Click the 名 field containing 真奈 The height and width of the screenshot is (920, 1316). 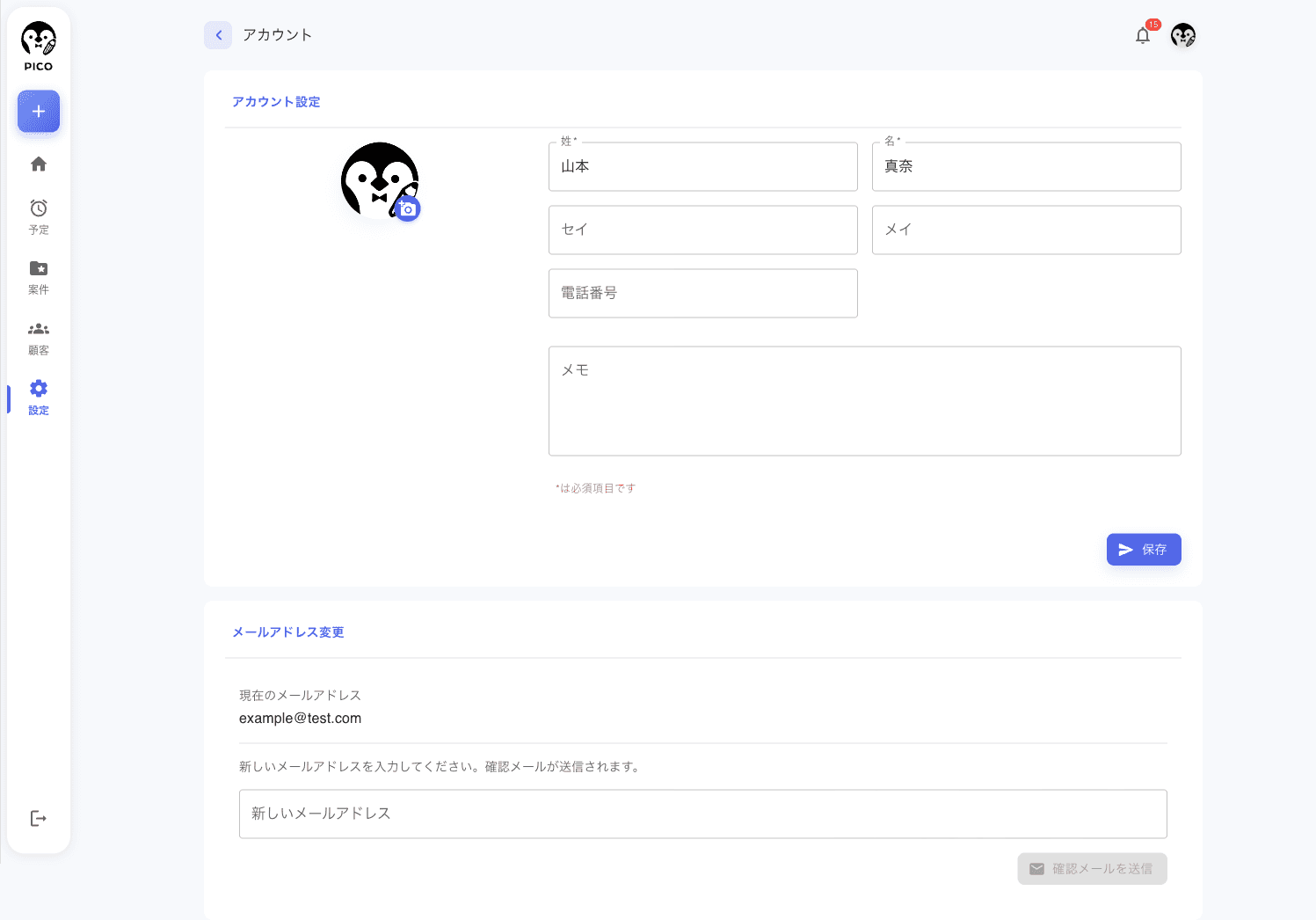click(x=1027, y=166)
